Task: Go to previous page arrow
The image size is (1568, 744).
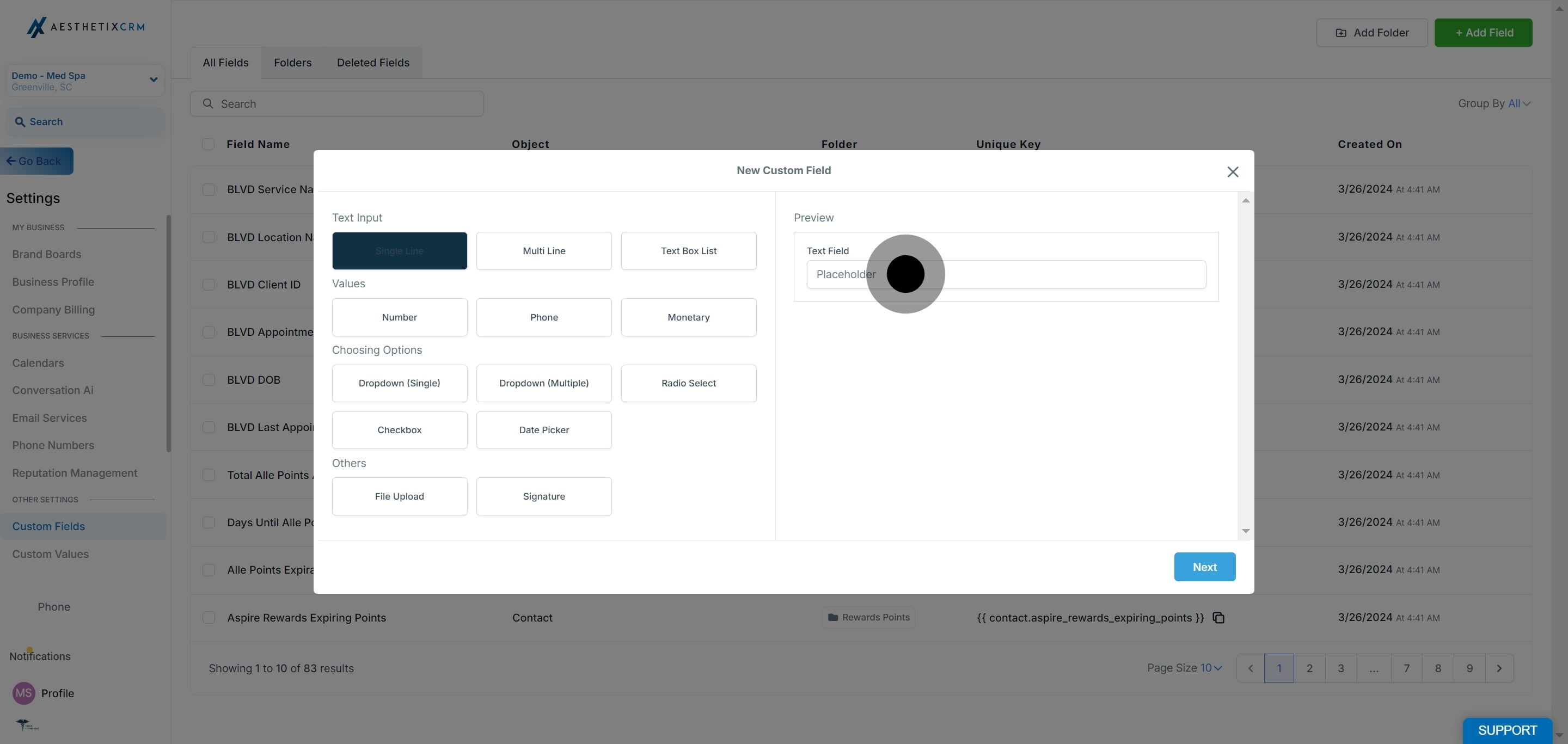Action: [1250, 668]
